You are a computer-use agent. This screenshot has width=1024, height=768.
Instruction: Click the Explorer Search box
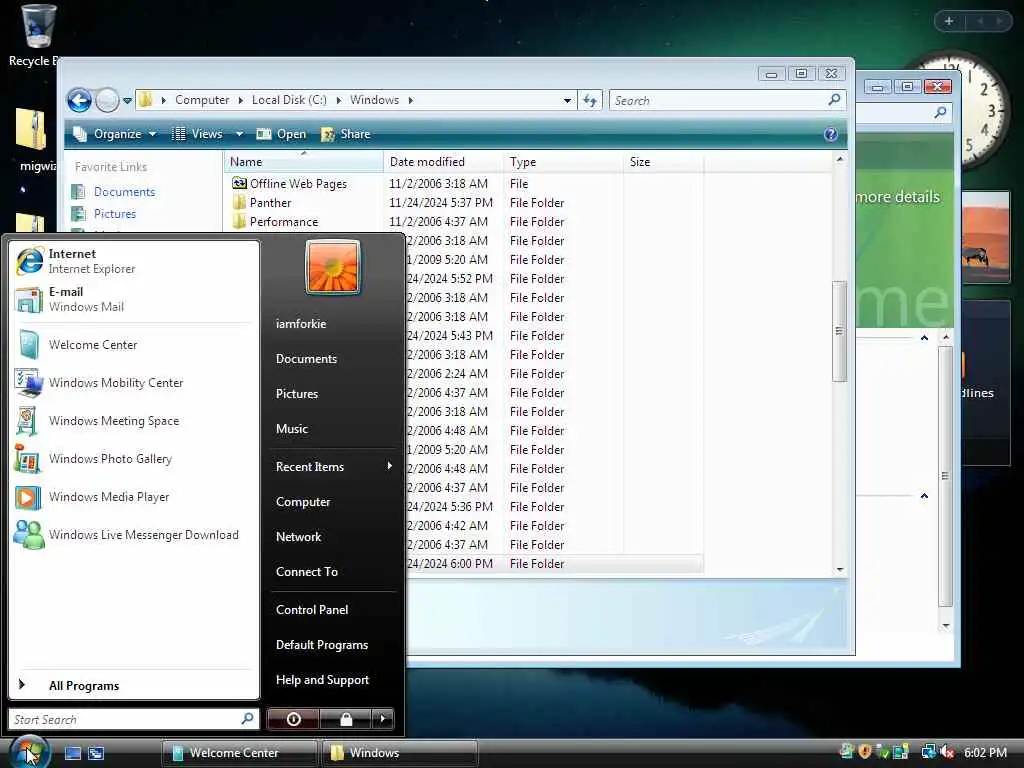[728, 101]
